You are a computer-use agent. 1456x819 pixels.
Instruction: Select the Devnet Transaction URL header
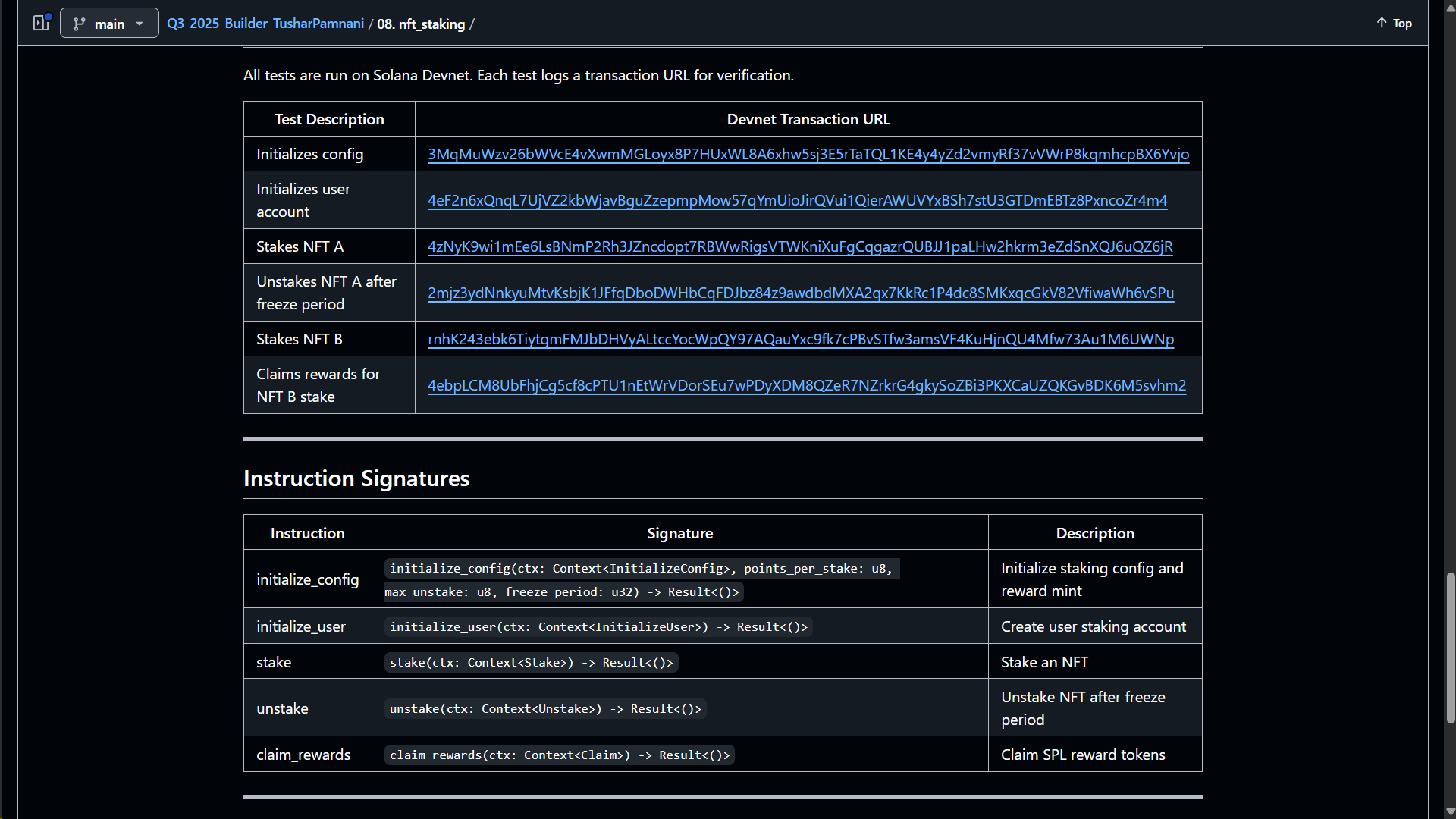808,119
